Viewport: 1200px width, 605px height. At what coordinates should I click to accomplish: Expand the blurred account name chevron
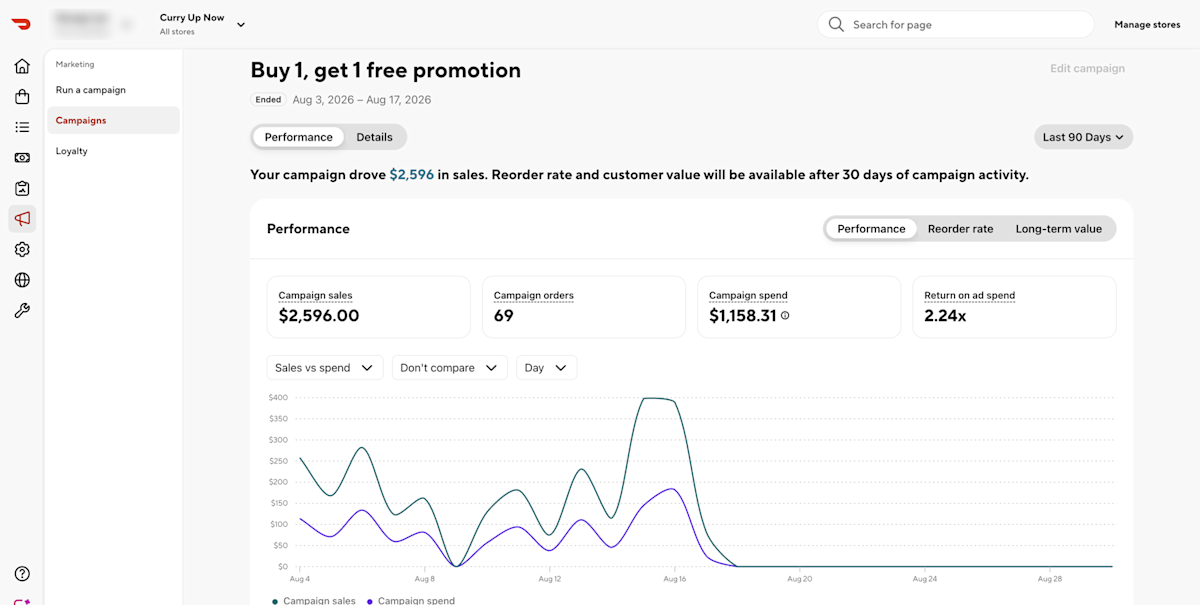coord(127,24)
